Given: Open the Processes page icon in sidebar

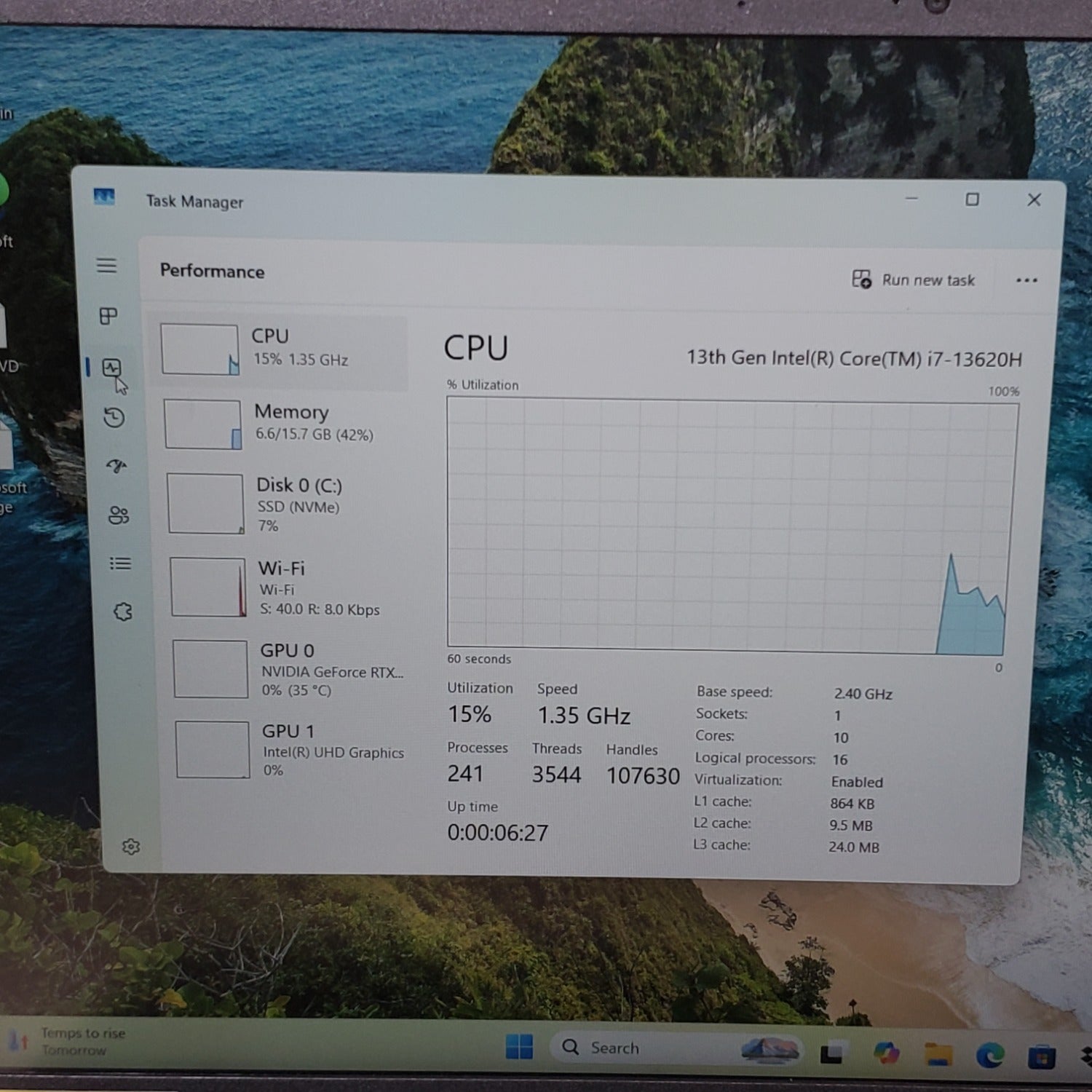Looking at the screenshot, I should pos(108,316).
